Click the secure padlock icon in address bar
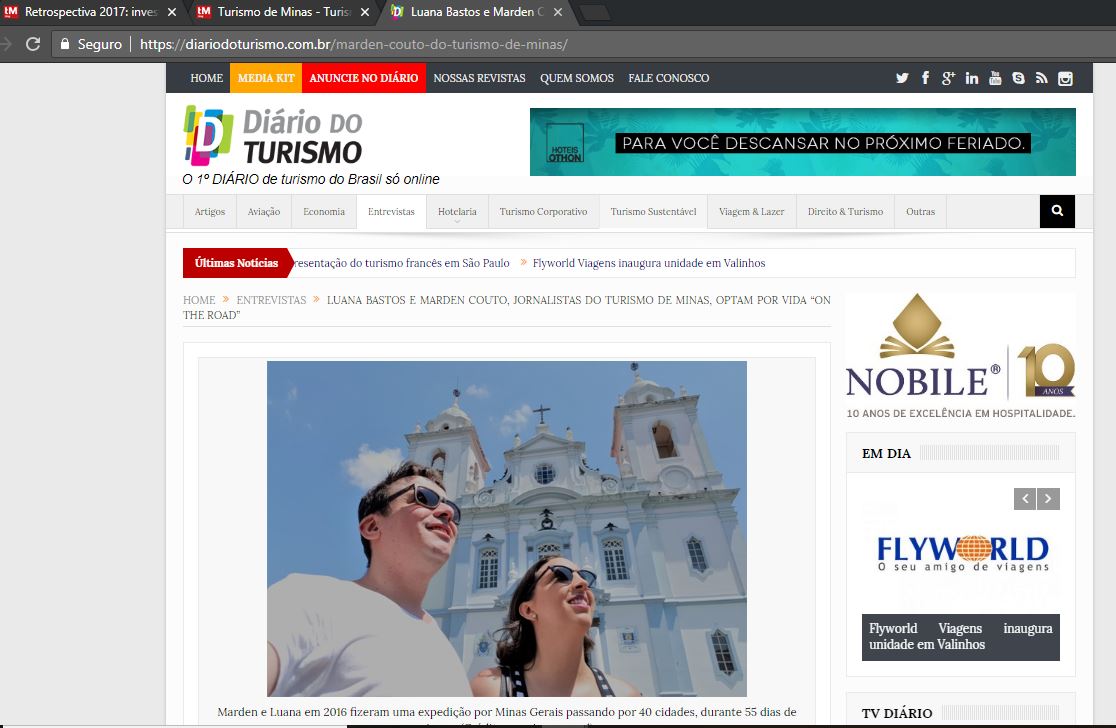The height and width of the screenshot is (728, 1116). 65,44
